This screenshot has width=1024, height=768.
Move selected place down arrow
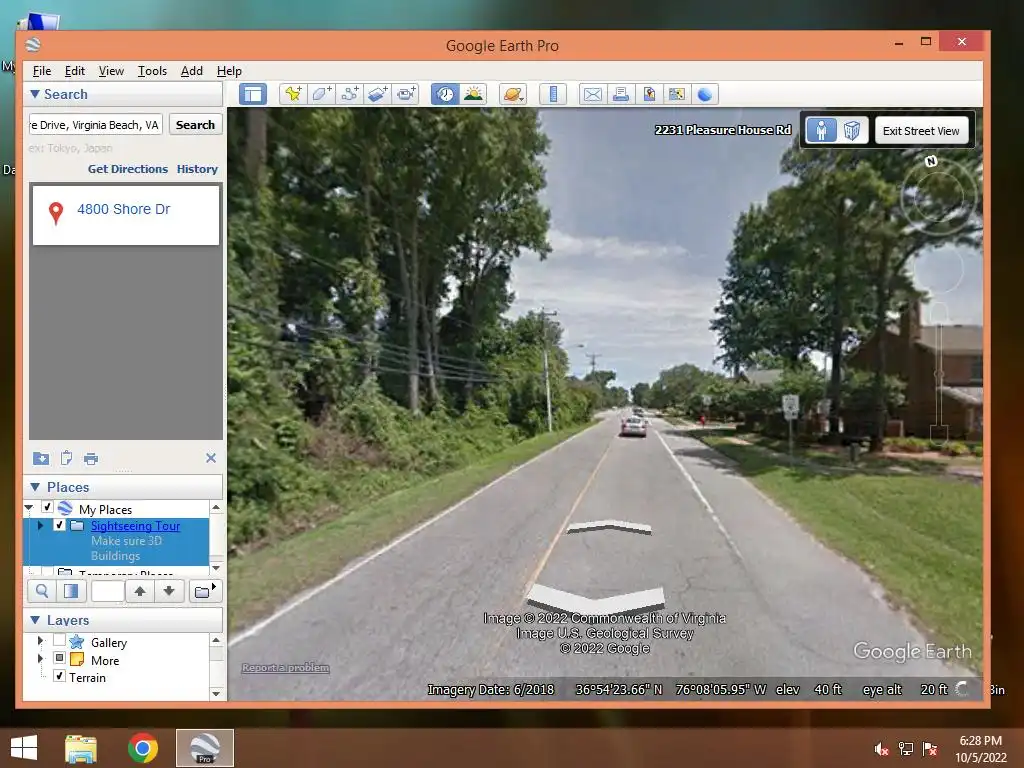click(168, 592)
